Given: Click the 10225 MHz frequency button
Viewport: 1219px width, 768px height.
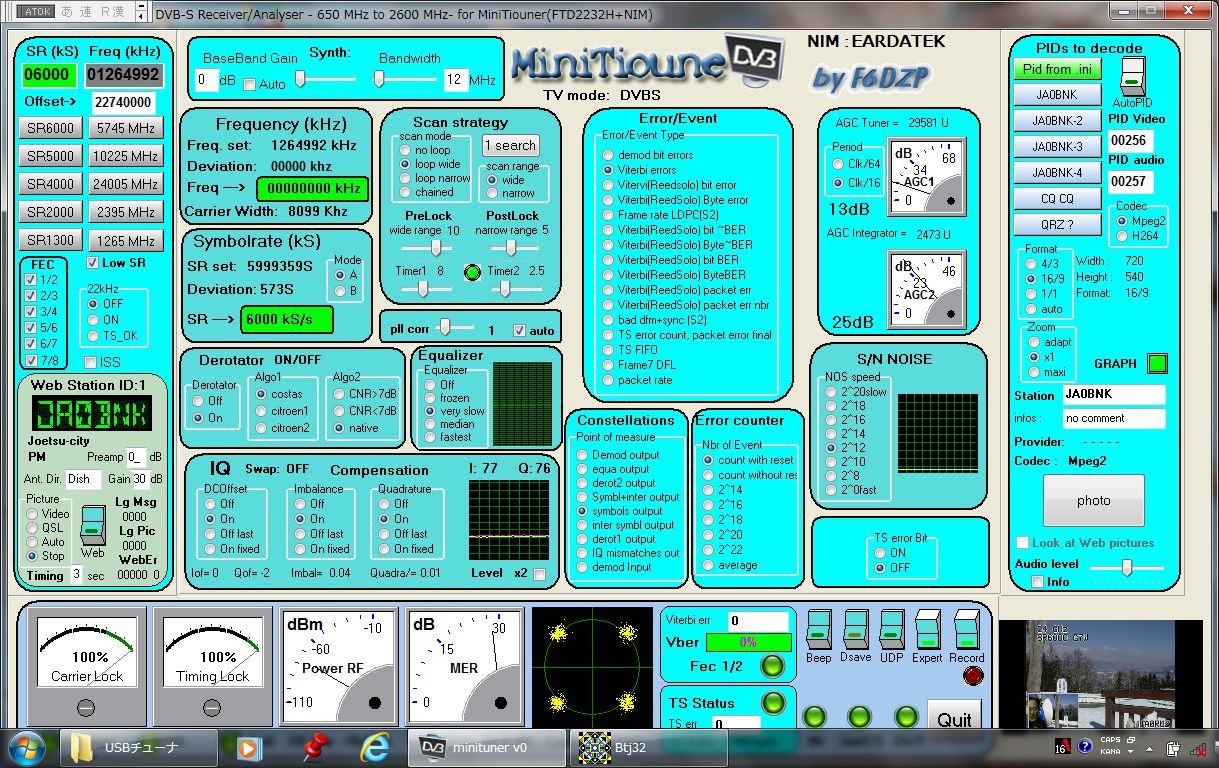Looking at the screenshot, I should pyautogui.click(x=125, y=156).
